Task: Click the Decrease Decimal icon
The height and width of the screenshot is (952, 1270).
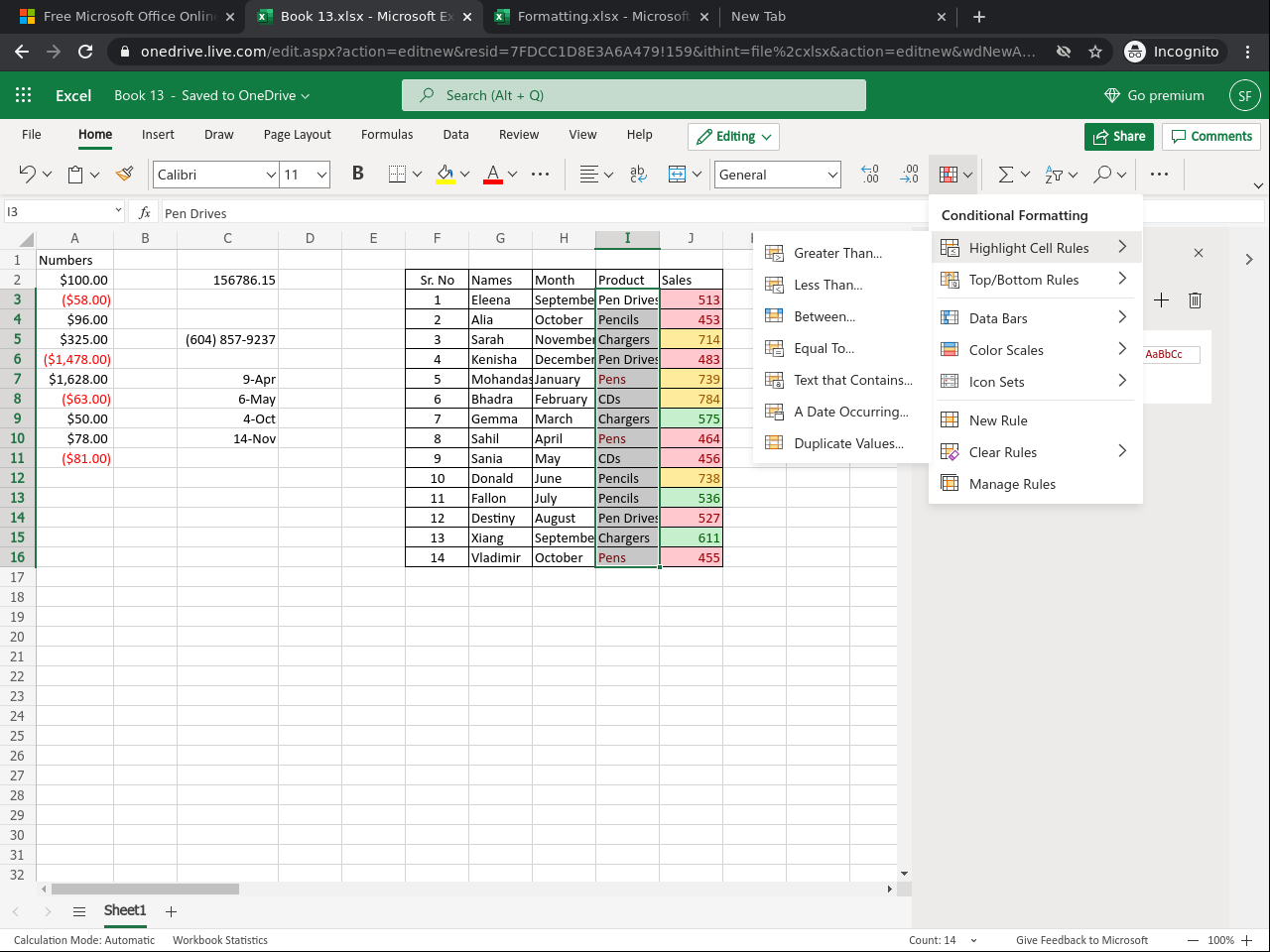Action: pos(870,175)
